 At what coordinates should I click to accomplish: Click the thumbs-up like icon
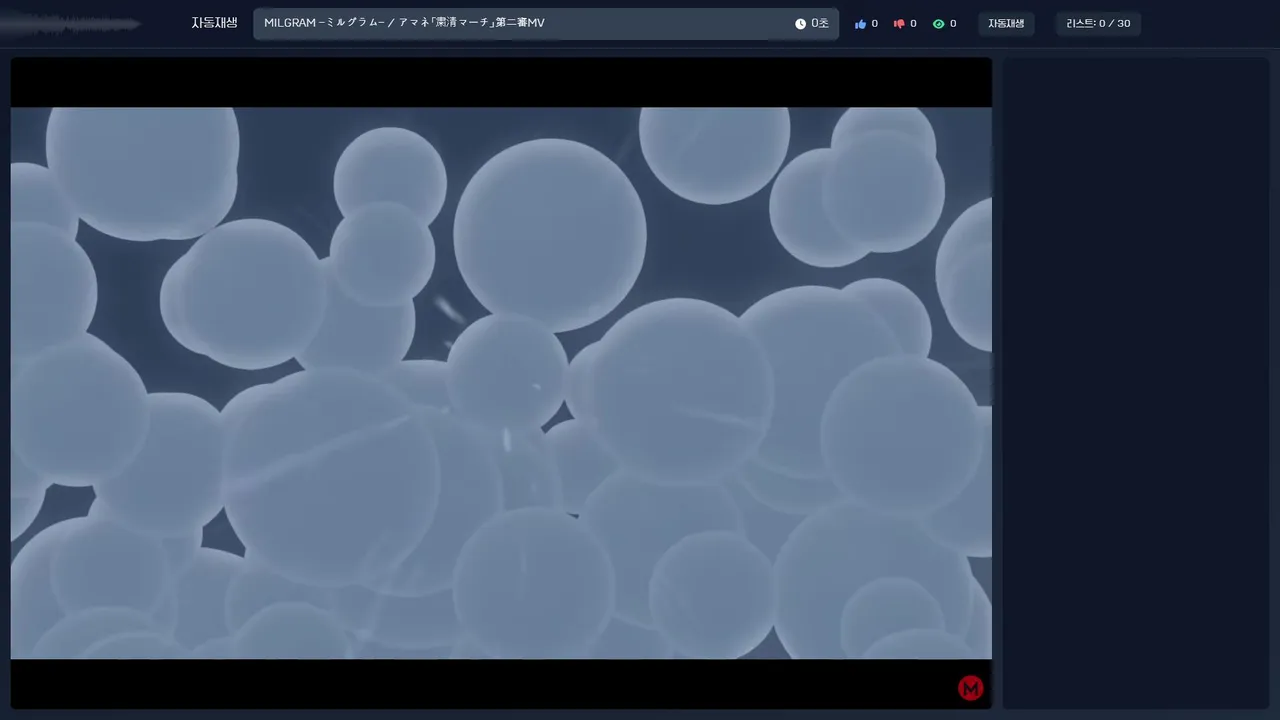(860, 24)
